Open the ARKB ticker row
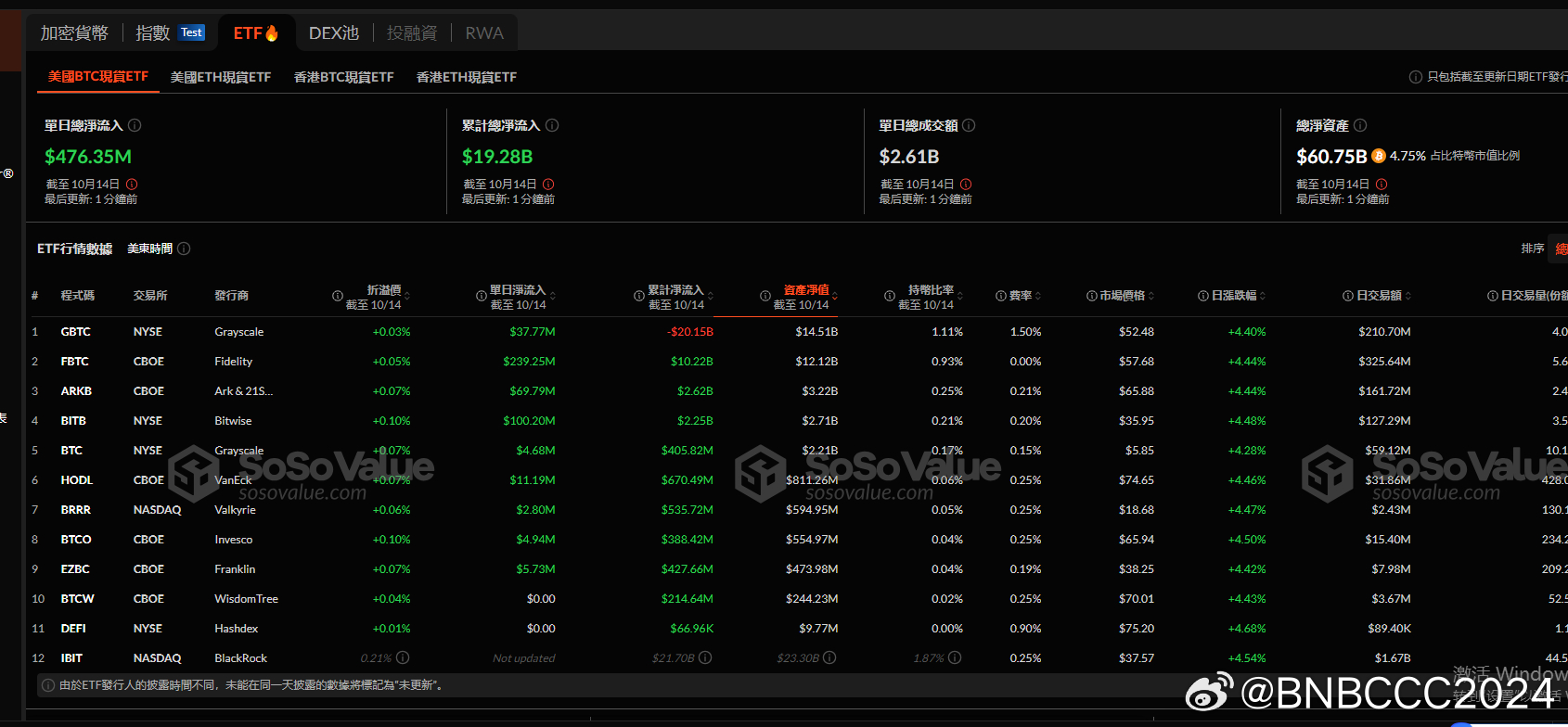Image resolution: width=1568 pixels, height=727 pixels. [76, 391]
